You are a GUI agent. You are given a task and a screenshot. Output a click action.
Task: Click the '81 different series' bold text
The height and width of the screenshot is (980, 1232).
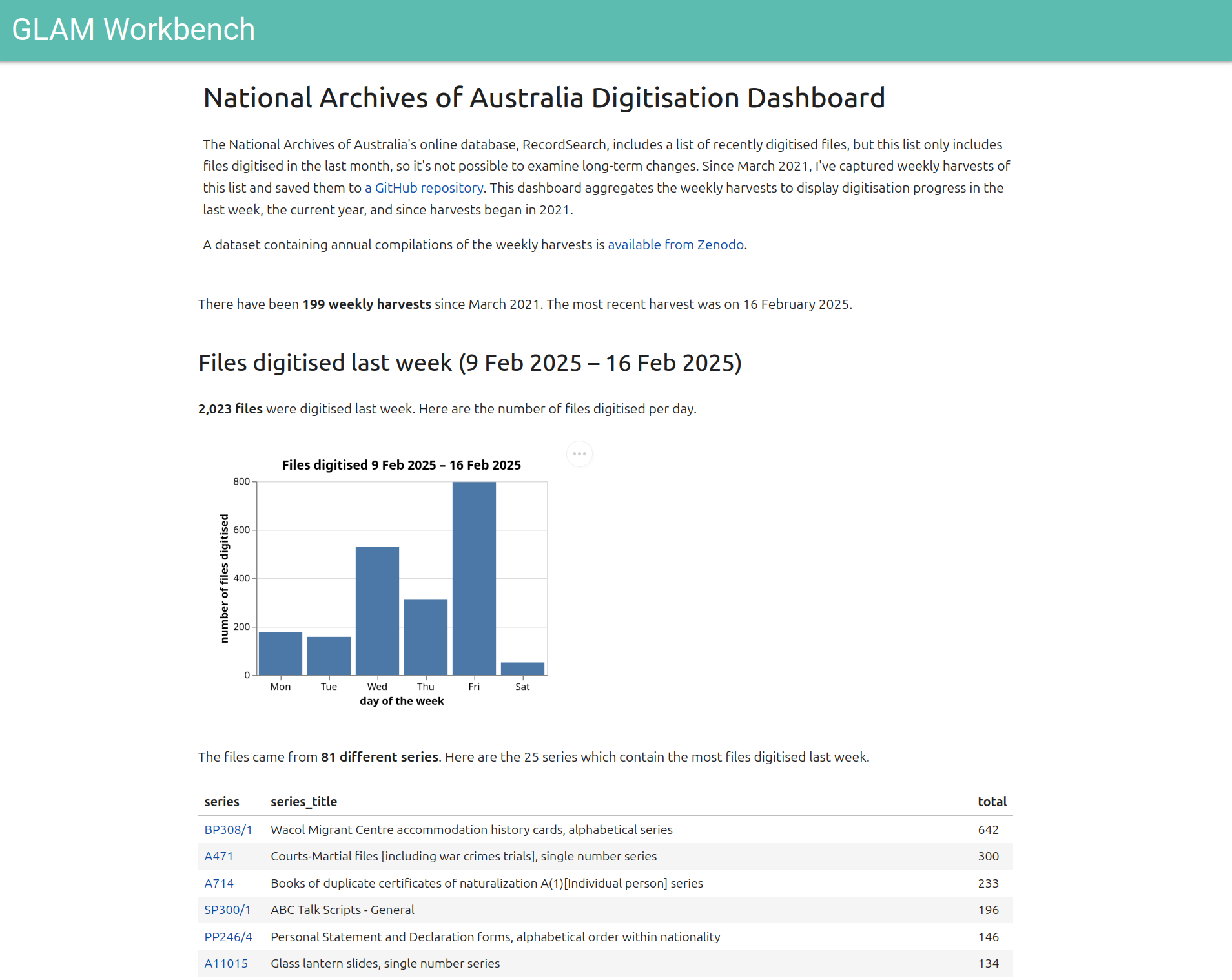click(380, 757)
